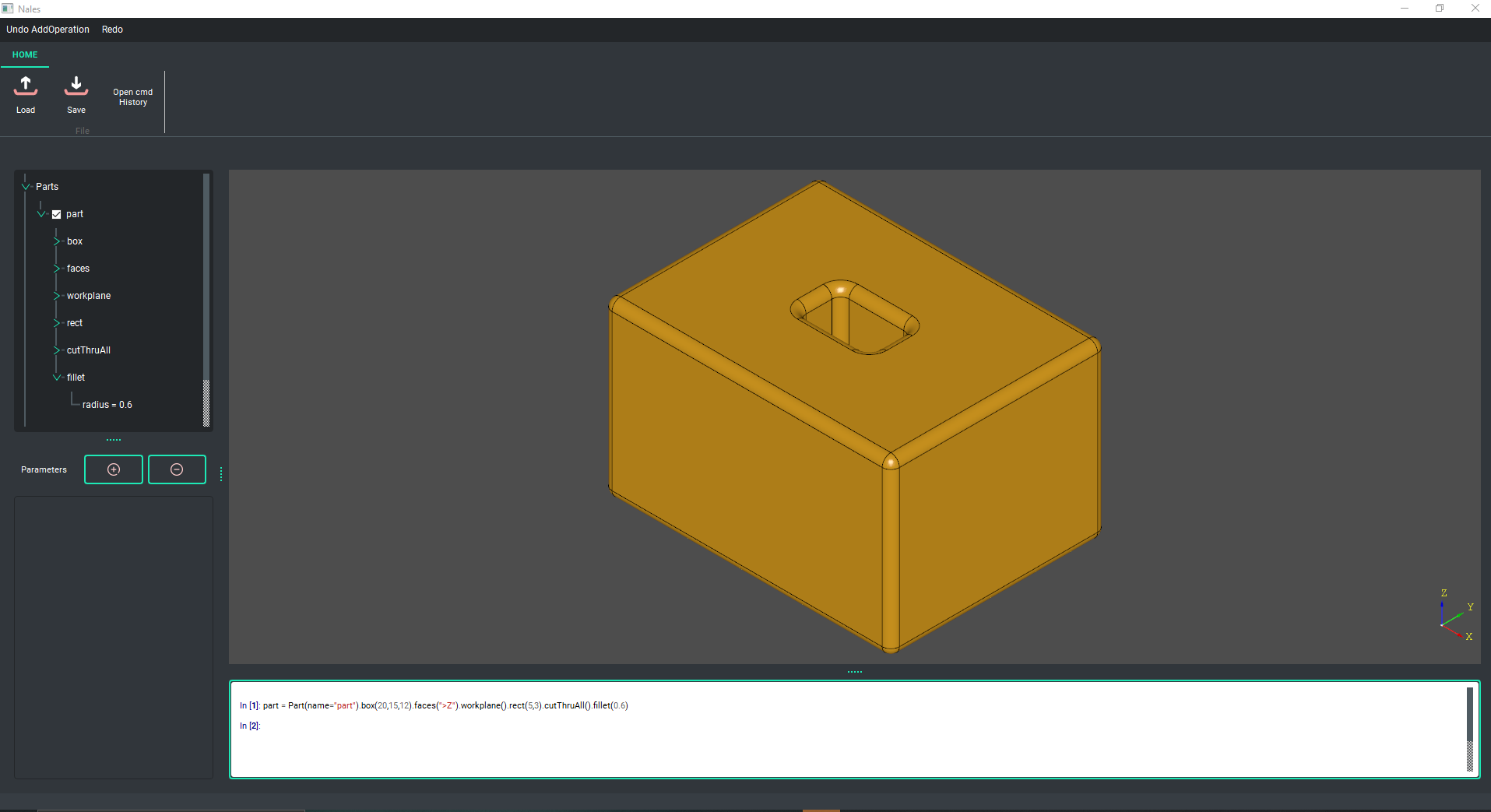Add a parameter with plus button

[114, 469]
